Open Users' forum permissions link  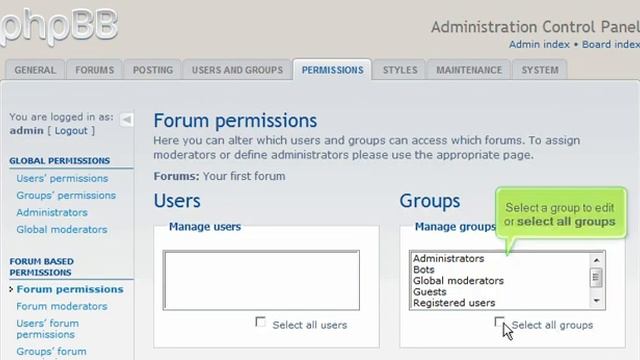click(48, 329)
